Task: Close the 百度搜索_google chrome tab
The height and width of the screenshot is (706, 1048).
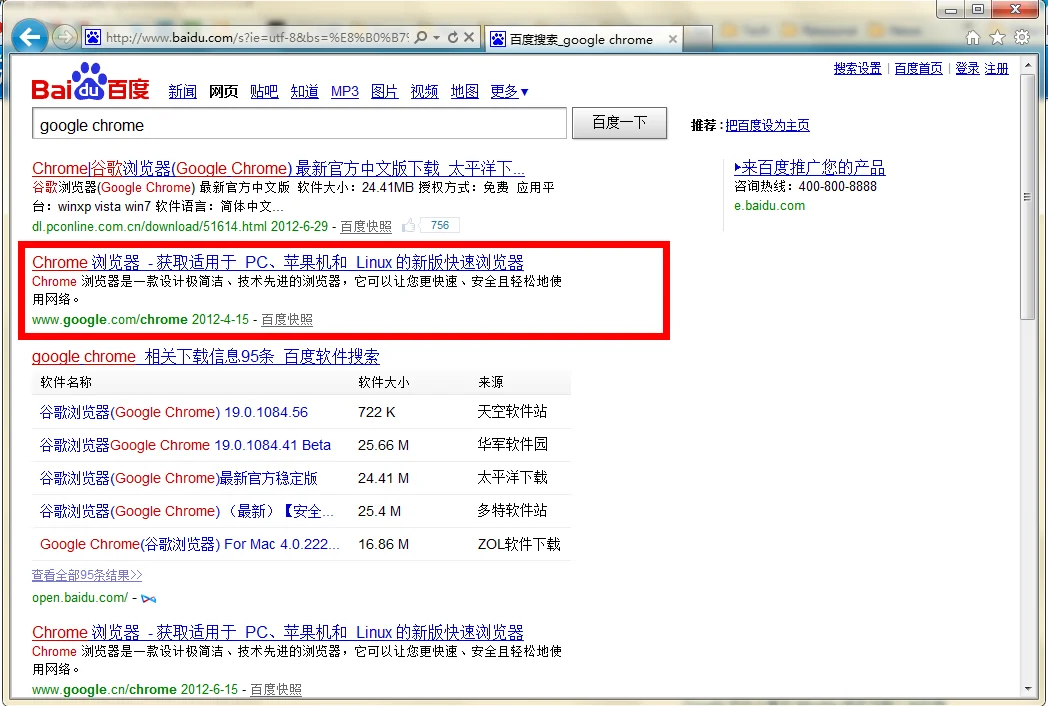Action: click(673, 39)
